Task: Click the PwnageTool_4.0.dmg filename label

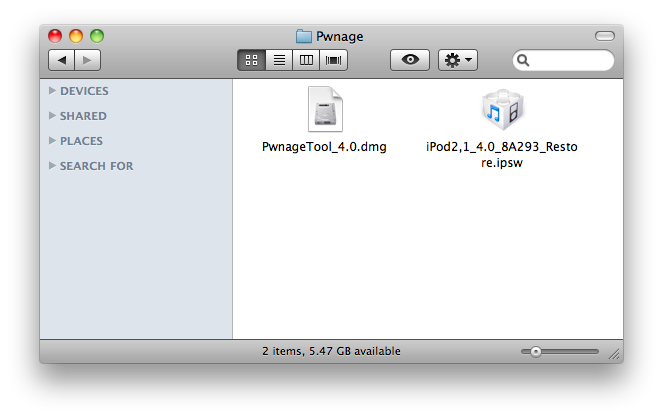Action: (324, 147)
